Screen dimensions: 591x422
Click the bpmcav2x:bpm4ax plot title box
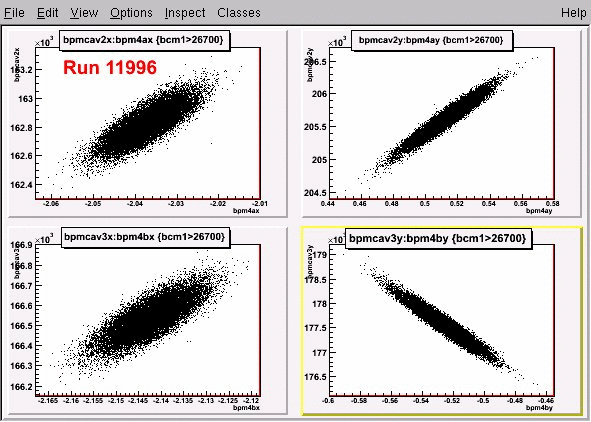pos(144,40)
